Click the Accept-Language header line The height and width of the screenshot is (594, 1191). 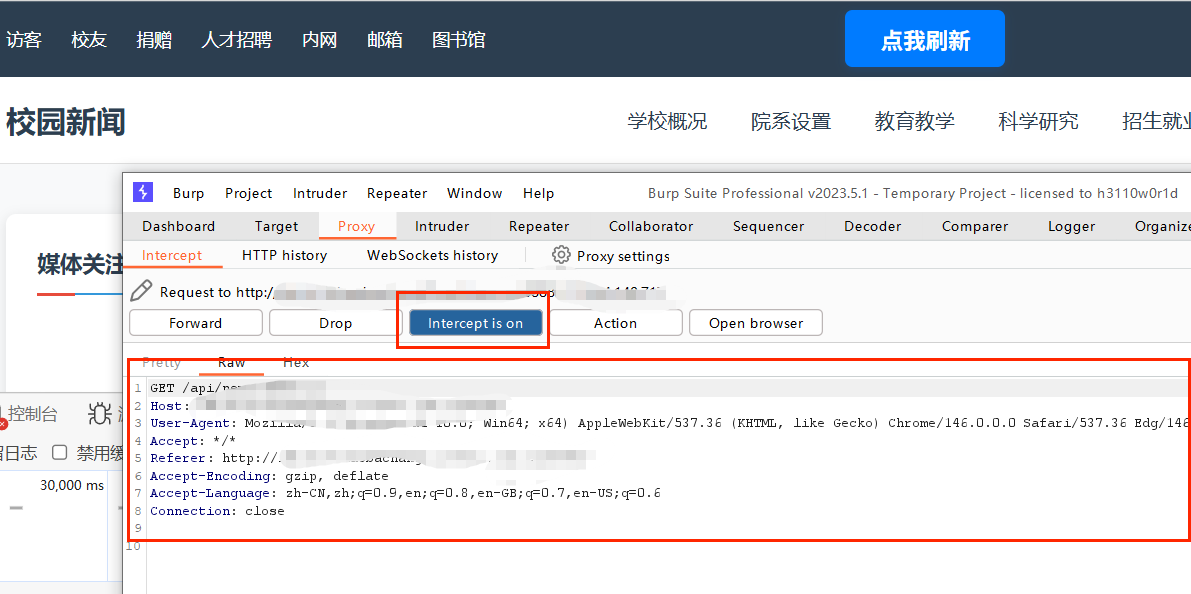point(405,494)
